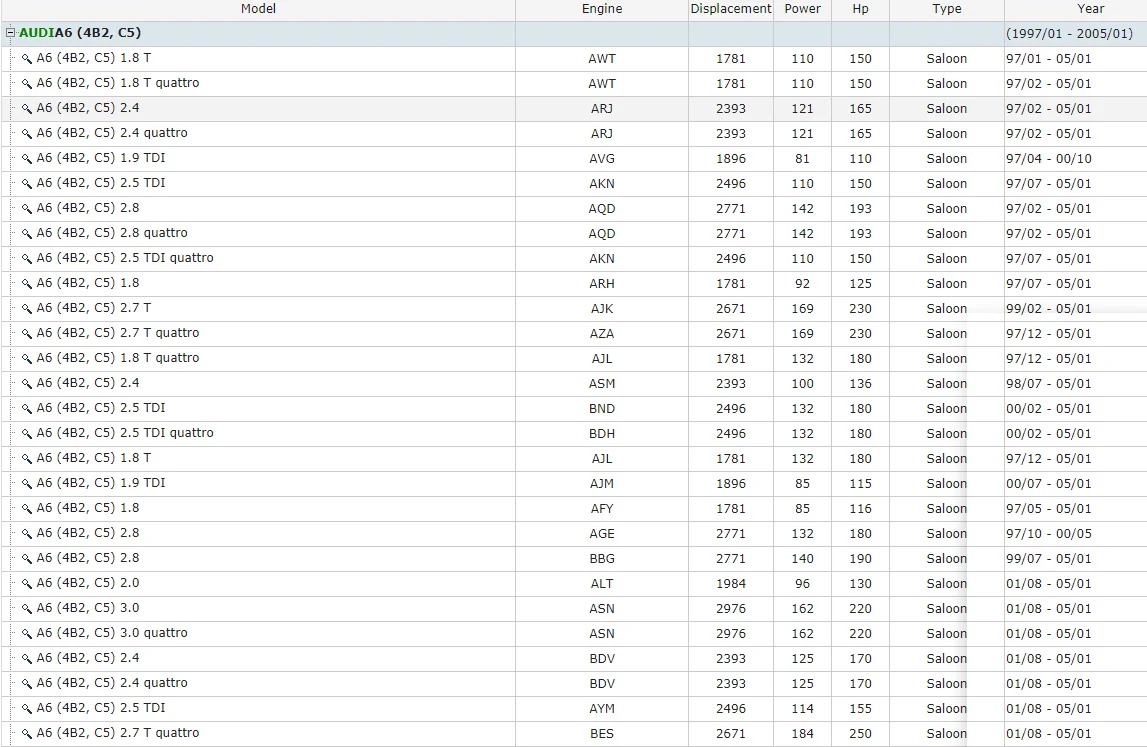Collapse the AUDI A6 (4B2, C5) group
The height and width of the screenshot is (747, 1147).
(10, 33)
